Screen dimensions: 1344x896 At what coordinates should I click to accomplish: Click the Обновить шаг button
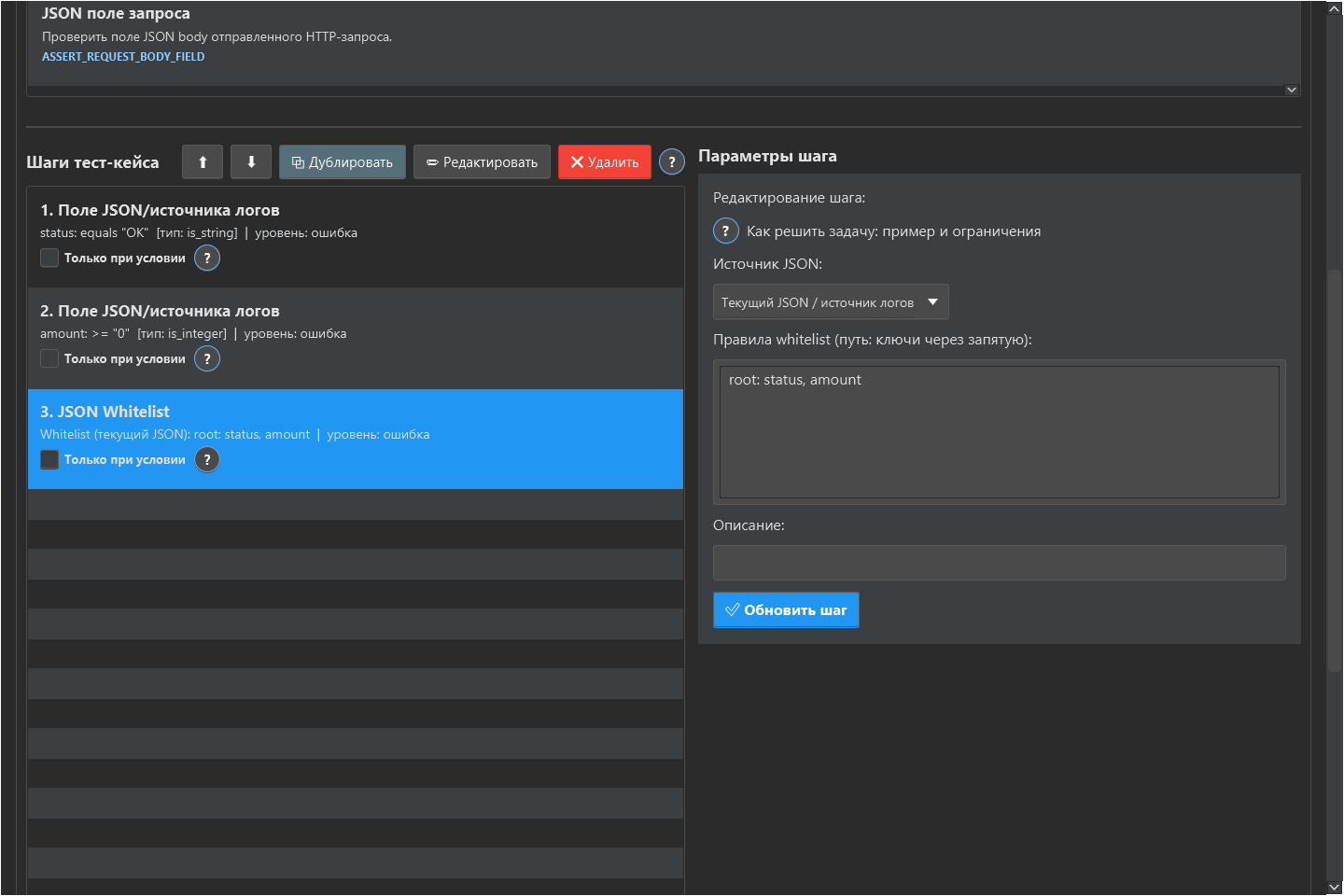click(x=786, y=610)
